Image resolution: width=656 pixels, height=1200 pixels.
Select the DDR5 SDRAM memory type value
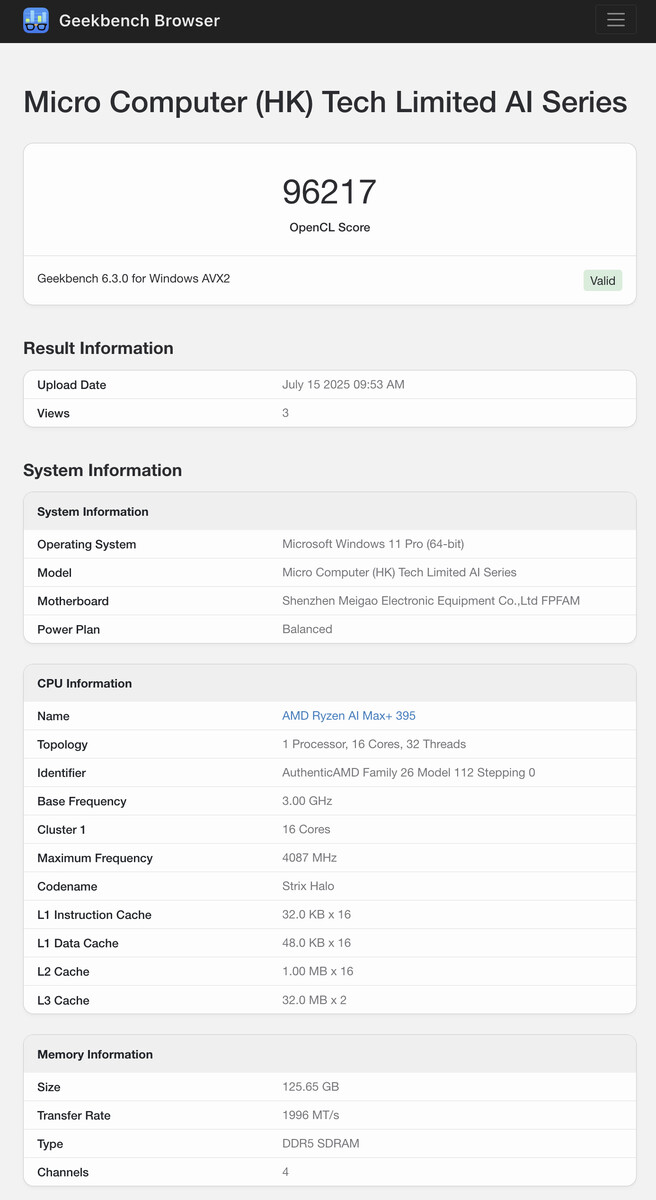pyautogui.click(x=321, y=1143)
